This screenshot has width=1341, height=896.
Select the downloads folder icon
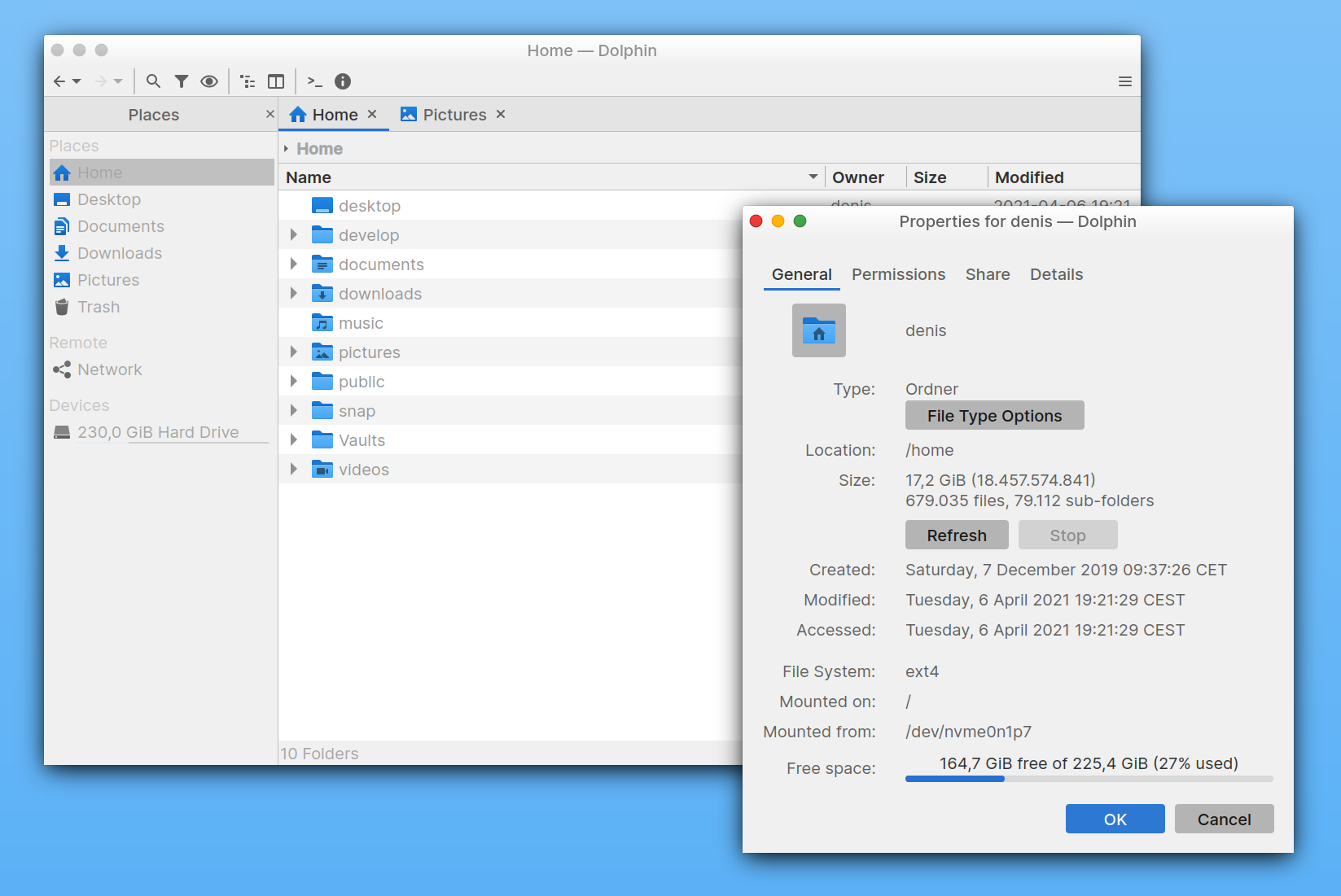click(x=322, y=294)
